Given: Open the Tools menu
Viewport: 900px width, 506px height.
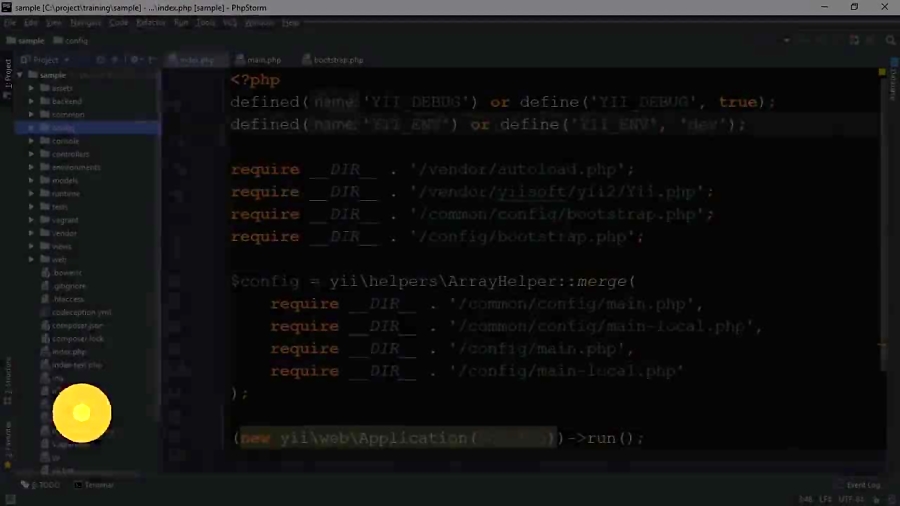Looking at the screenshot, I should [205, 23].
